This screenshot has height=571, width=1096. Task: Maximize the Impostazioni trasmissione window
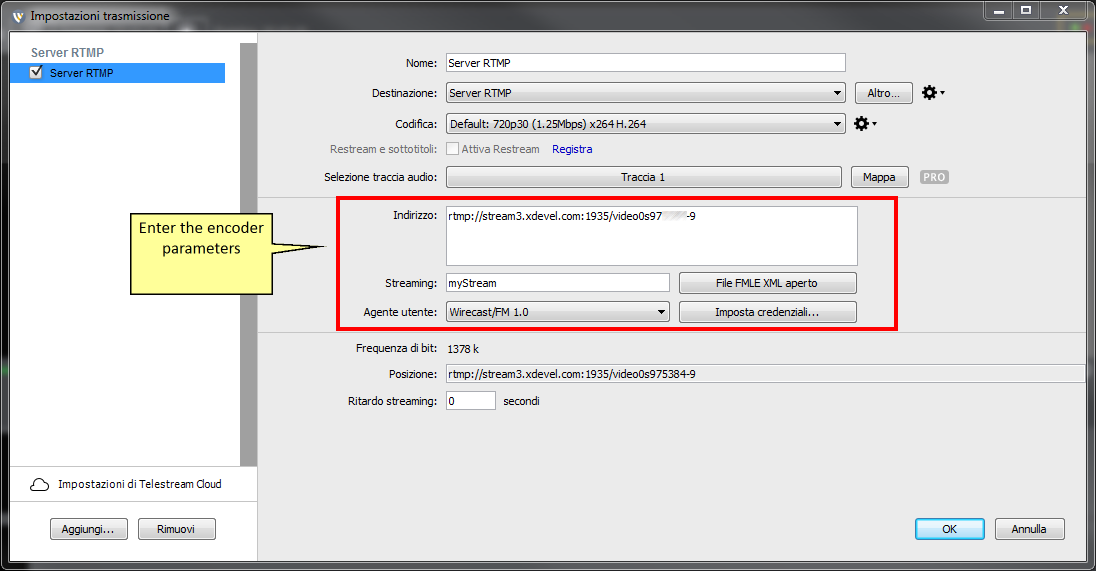[x=1026, y=10]
